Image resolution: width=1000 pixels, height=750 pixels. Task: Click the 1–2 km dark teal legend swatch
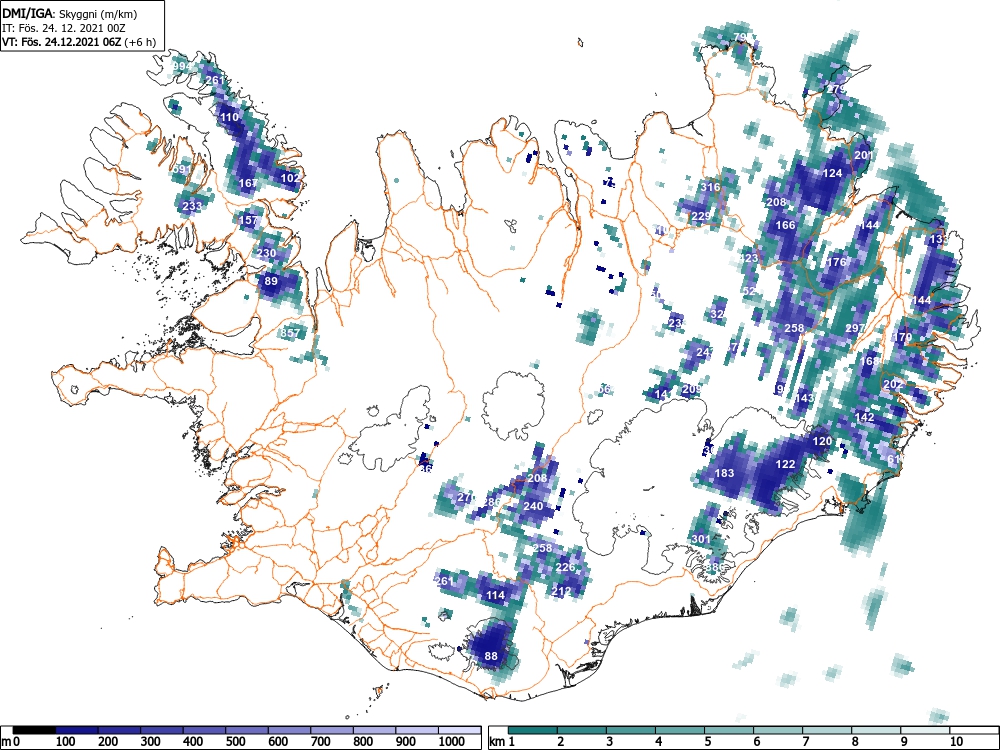[x=533, y=730]
